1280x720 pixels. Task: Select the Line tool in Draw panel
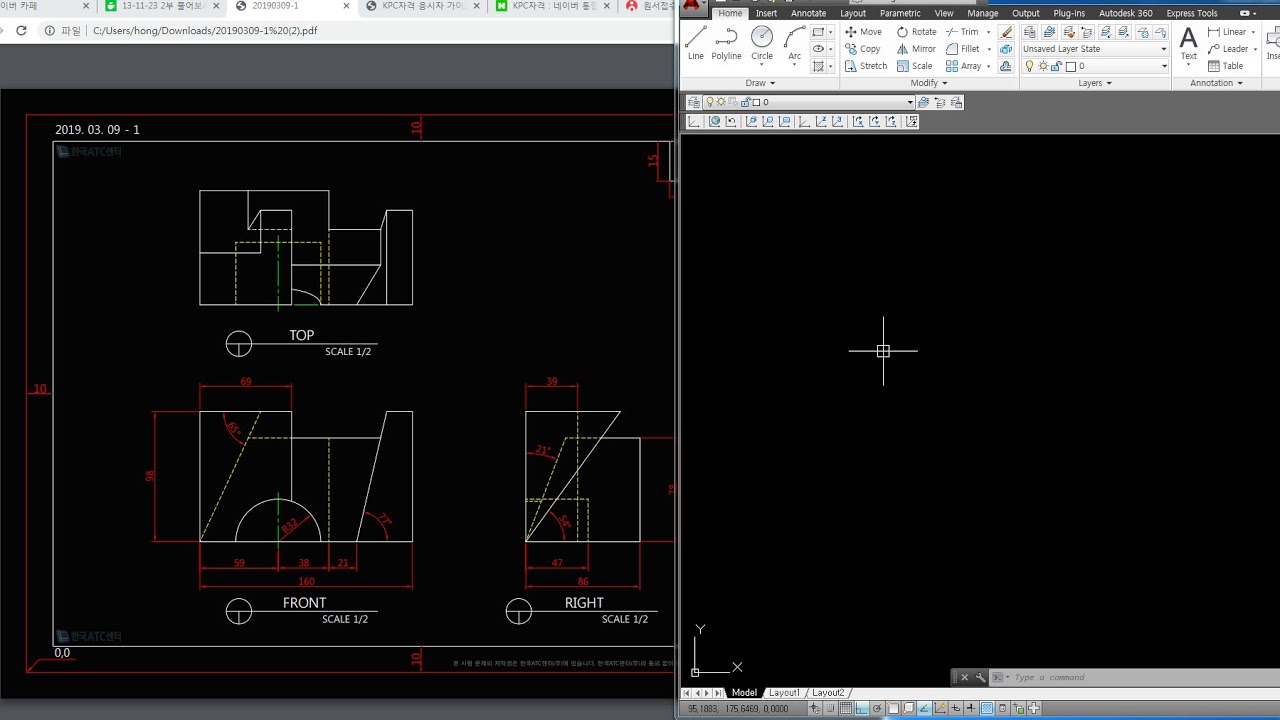click(x=696, y=44)
